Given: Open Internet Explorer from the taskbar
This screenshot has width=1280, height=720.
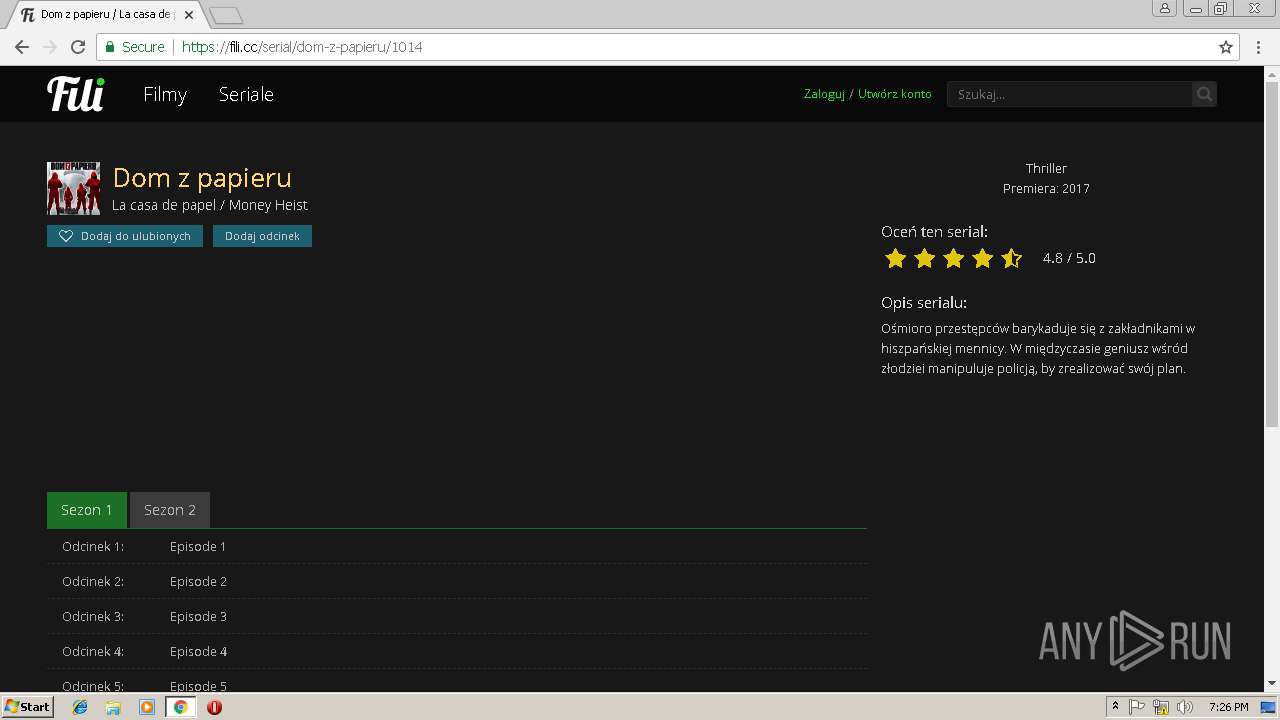Looking at the screenshot, I should (x=80, y=707).
